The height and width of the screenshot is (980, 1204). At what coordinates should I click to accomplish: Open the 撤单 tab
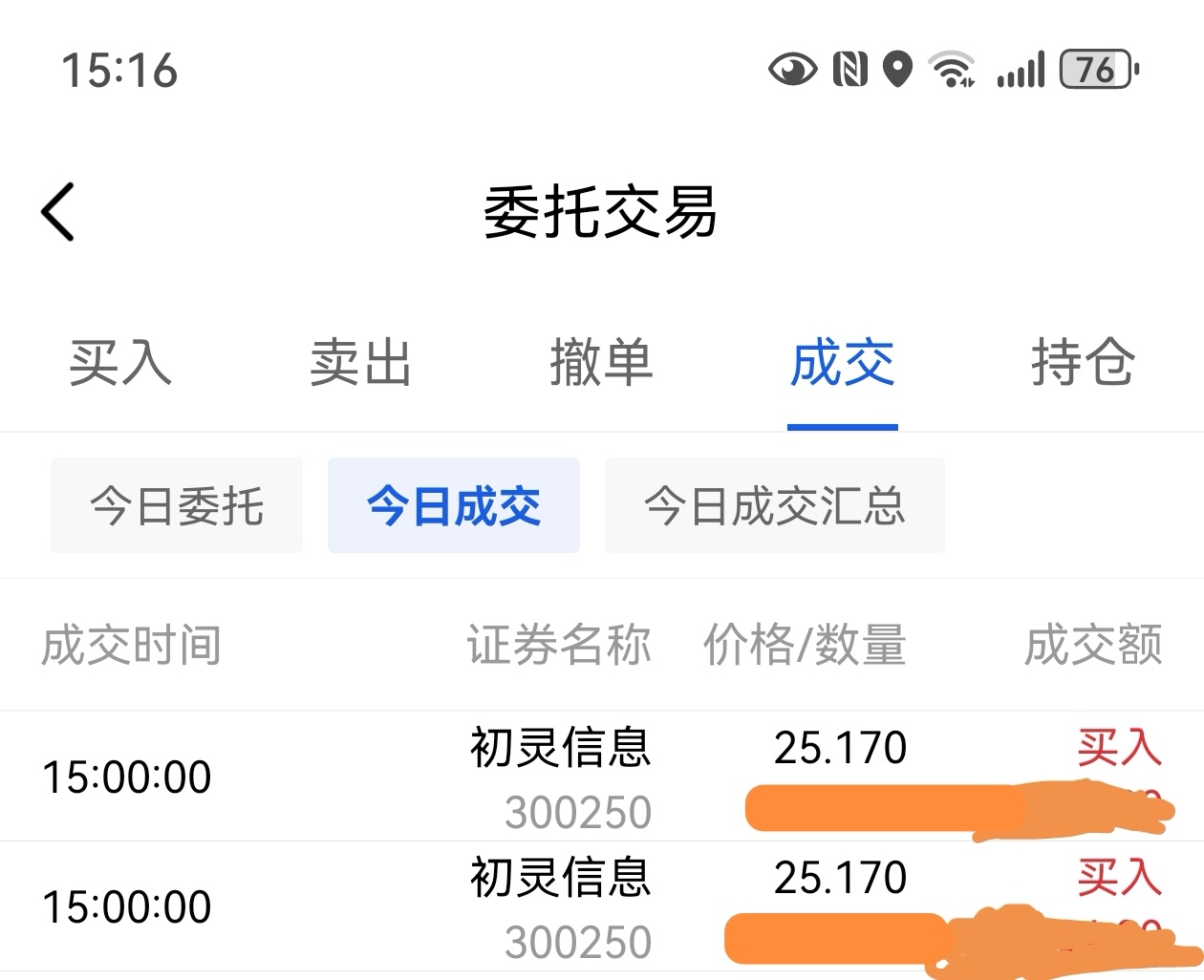pos(601,363)
